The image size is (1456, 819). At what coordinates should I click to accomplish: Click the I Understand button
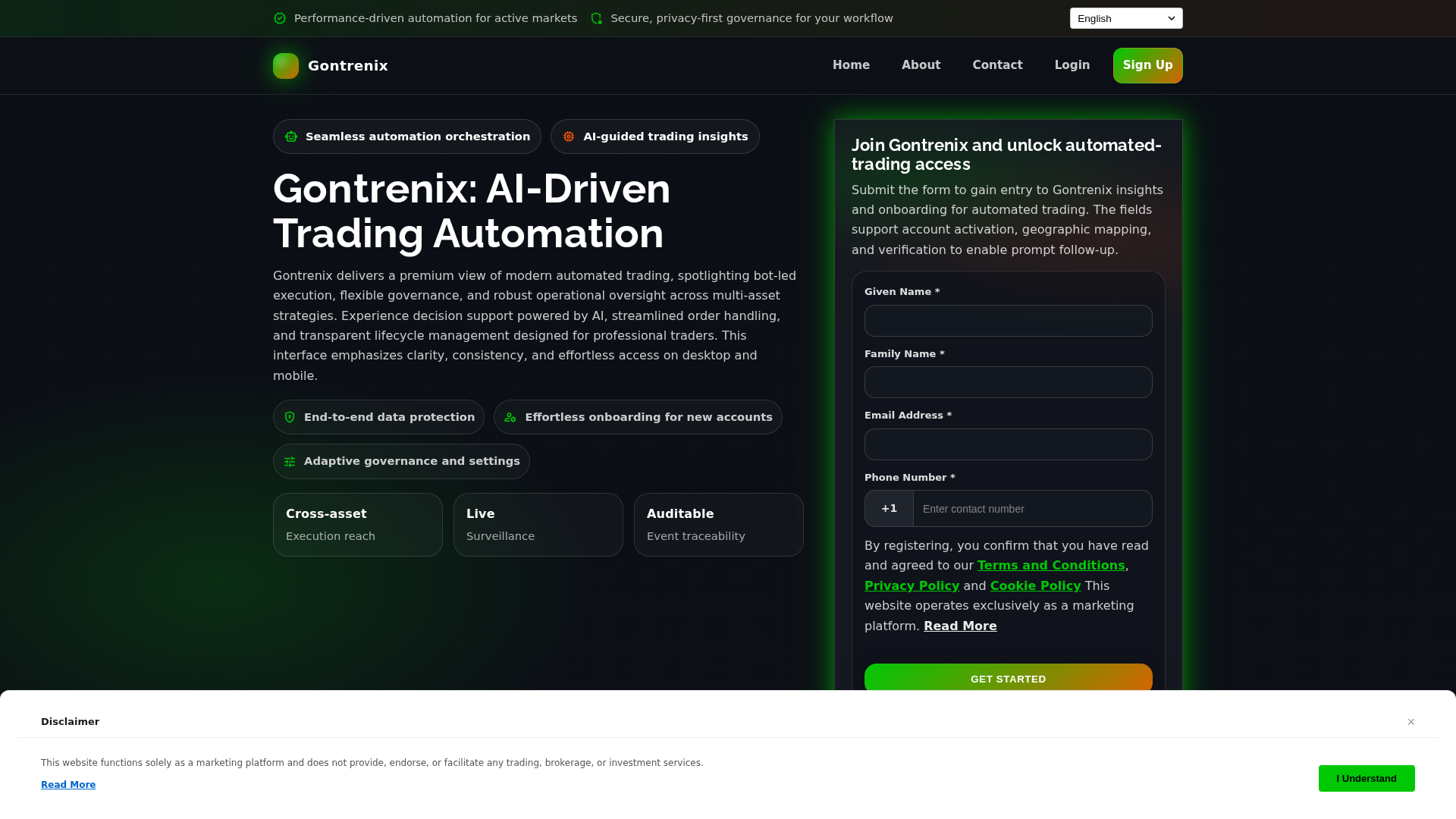1367,779
